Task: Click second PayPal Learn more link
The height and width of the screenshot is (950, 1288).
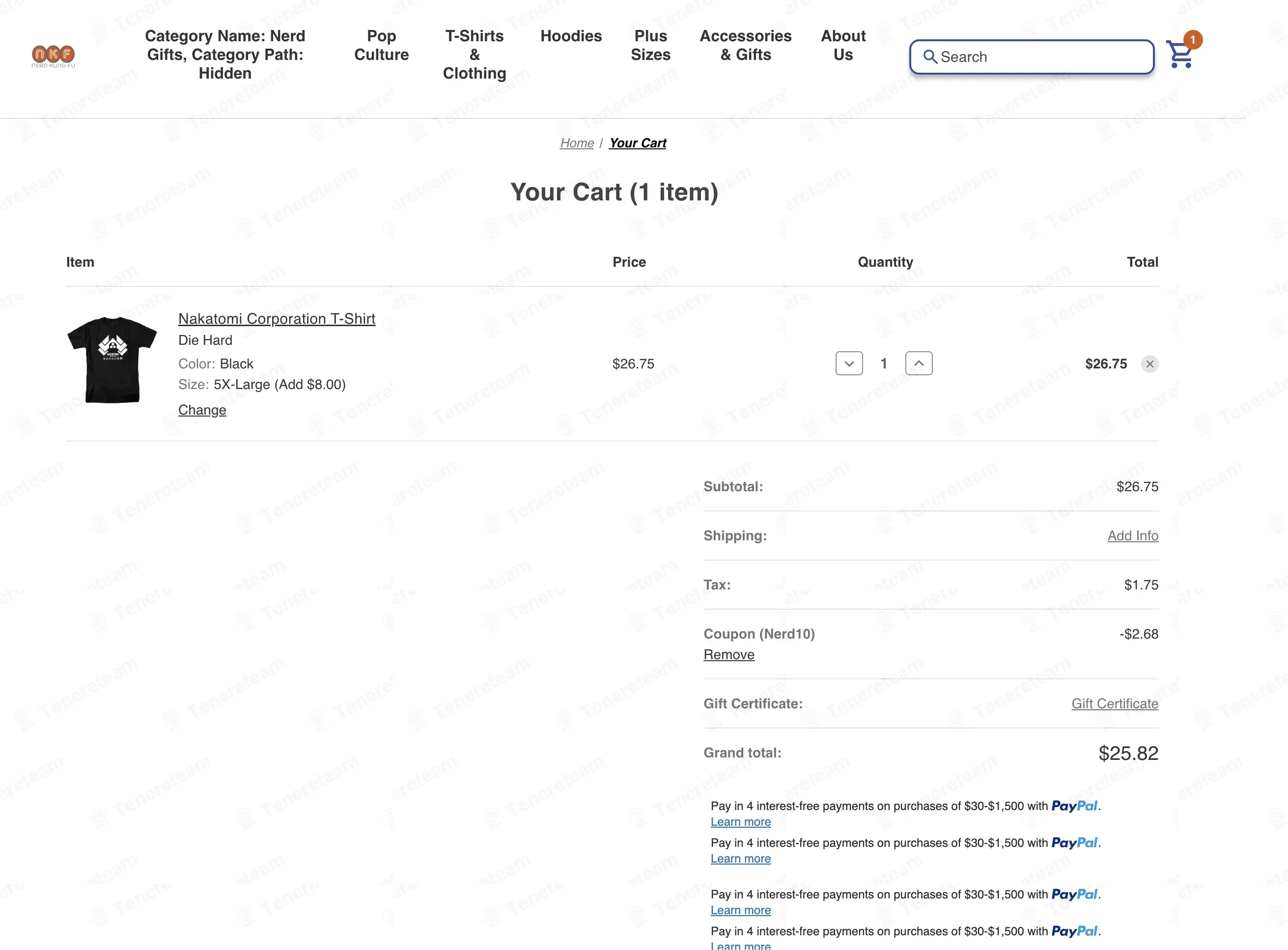Action: point(741,859)
